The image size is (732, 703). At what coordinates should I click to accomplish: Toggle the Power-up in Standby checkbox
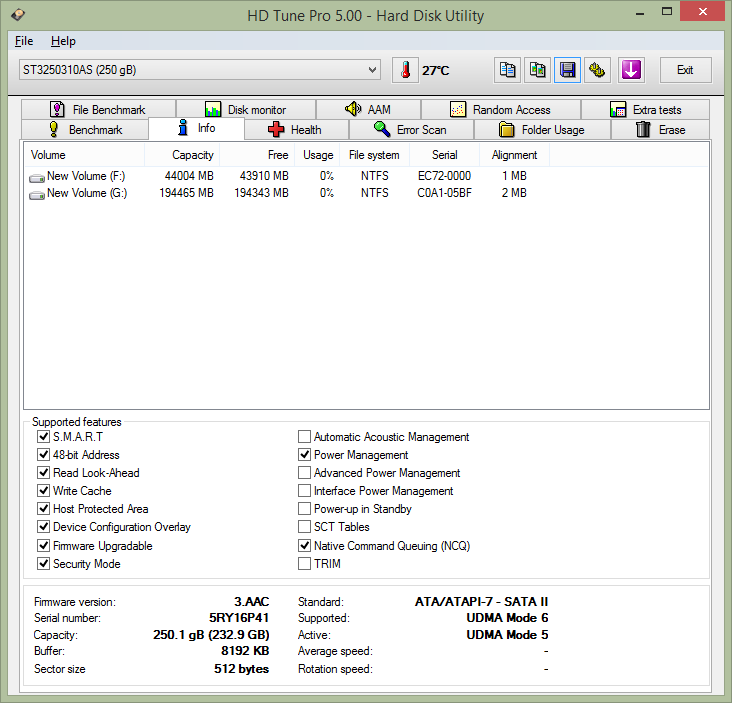[x=304, y=508]
